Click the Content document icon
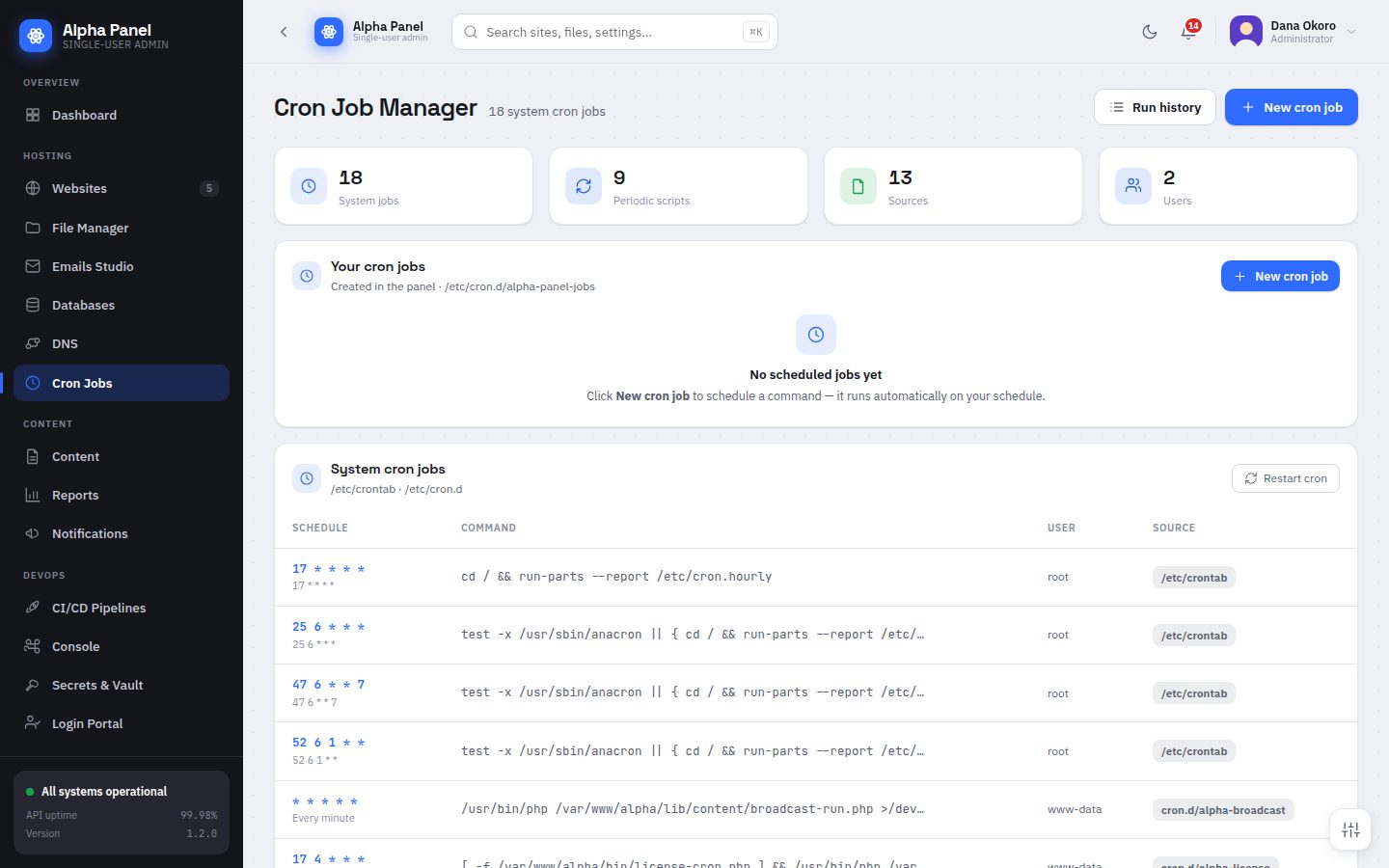This screenshot has width=1389, height=868. 33,456
